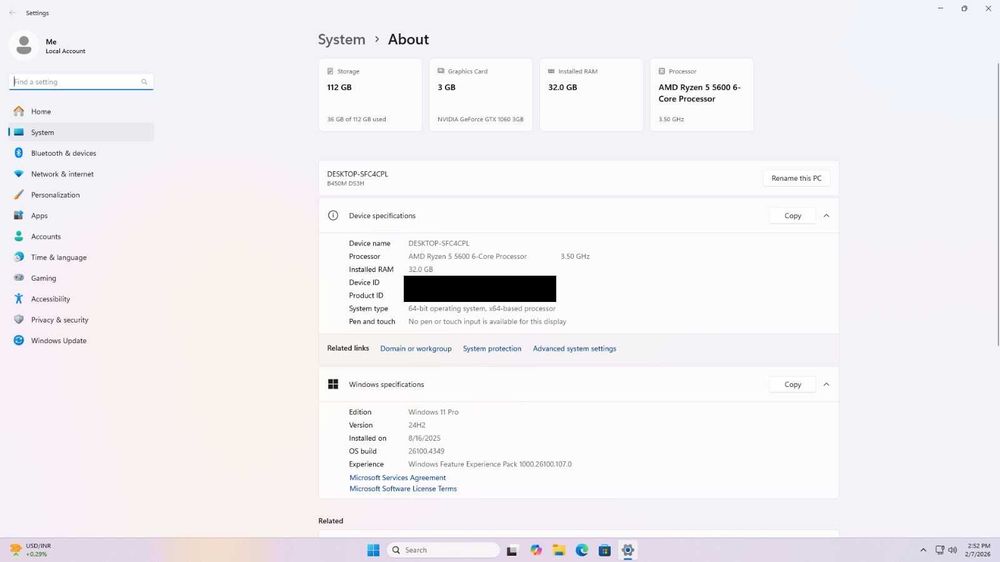Click the Installed on date 8/16/2025
Screen dimensions: 1000x562
(x=424, y=438)
